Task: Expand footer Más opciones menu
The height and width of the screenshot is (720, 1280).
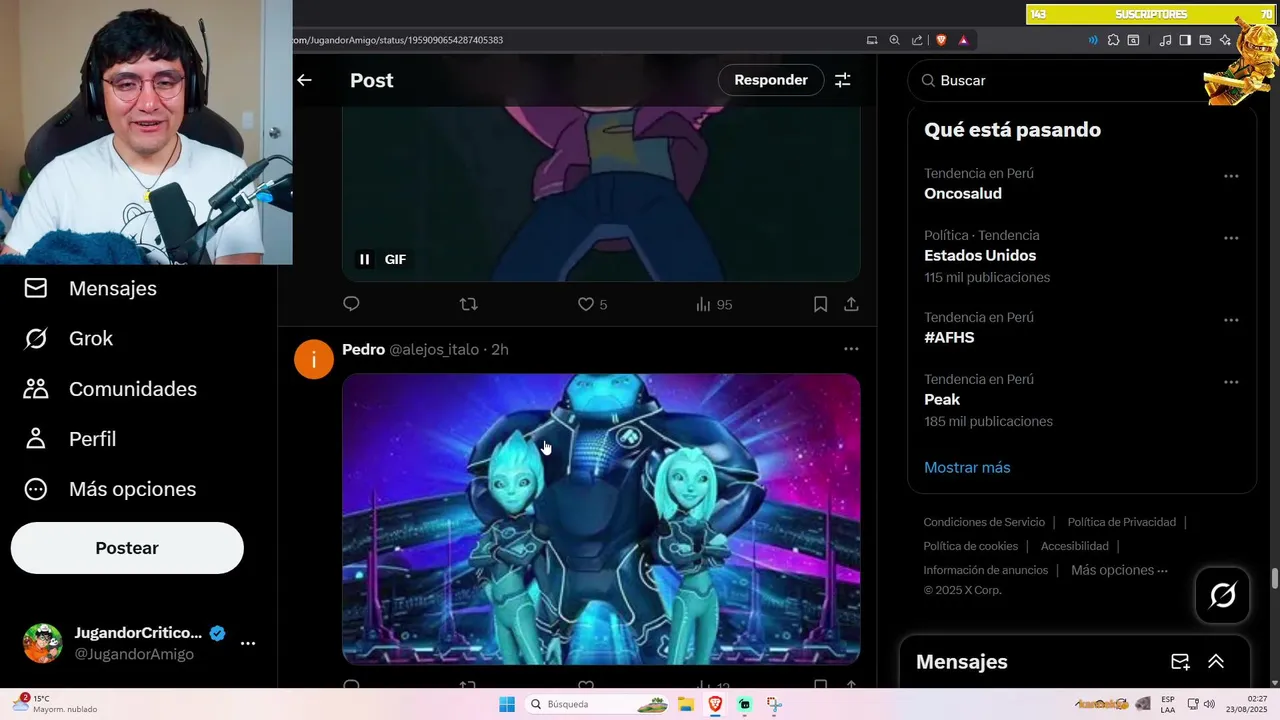Action: coord(1119,570)
